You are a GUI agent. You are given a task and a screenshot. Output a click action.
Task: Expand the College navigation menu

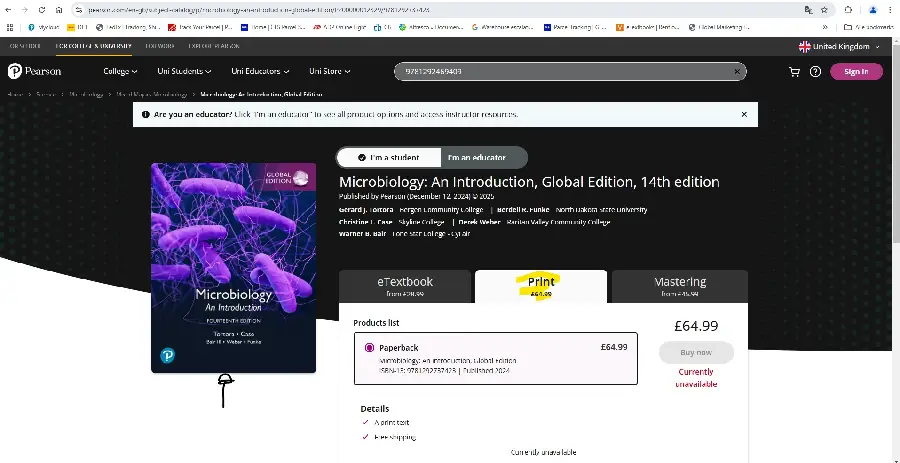[120, 71]
